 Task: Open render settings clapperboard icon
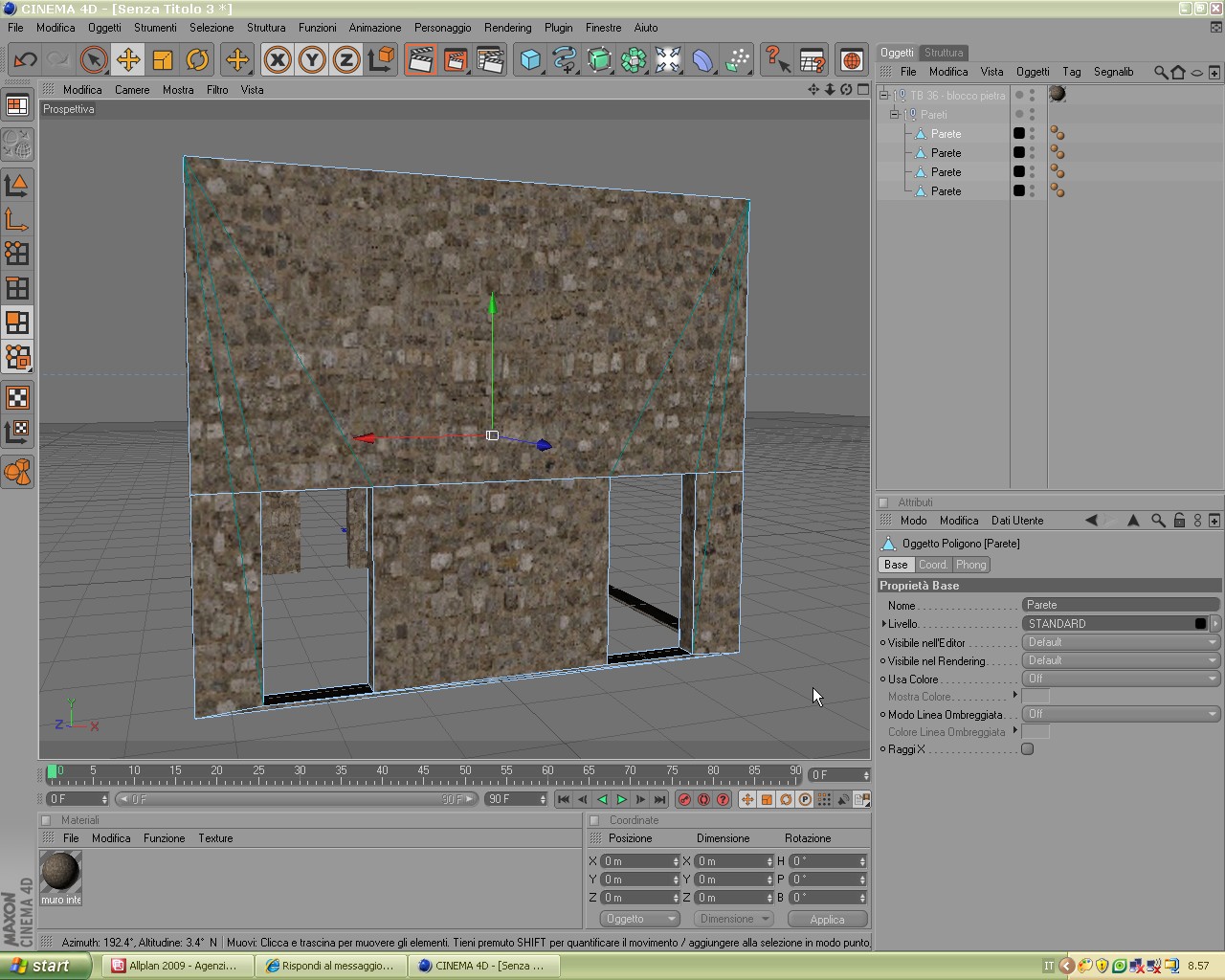point(489,60)
